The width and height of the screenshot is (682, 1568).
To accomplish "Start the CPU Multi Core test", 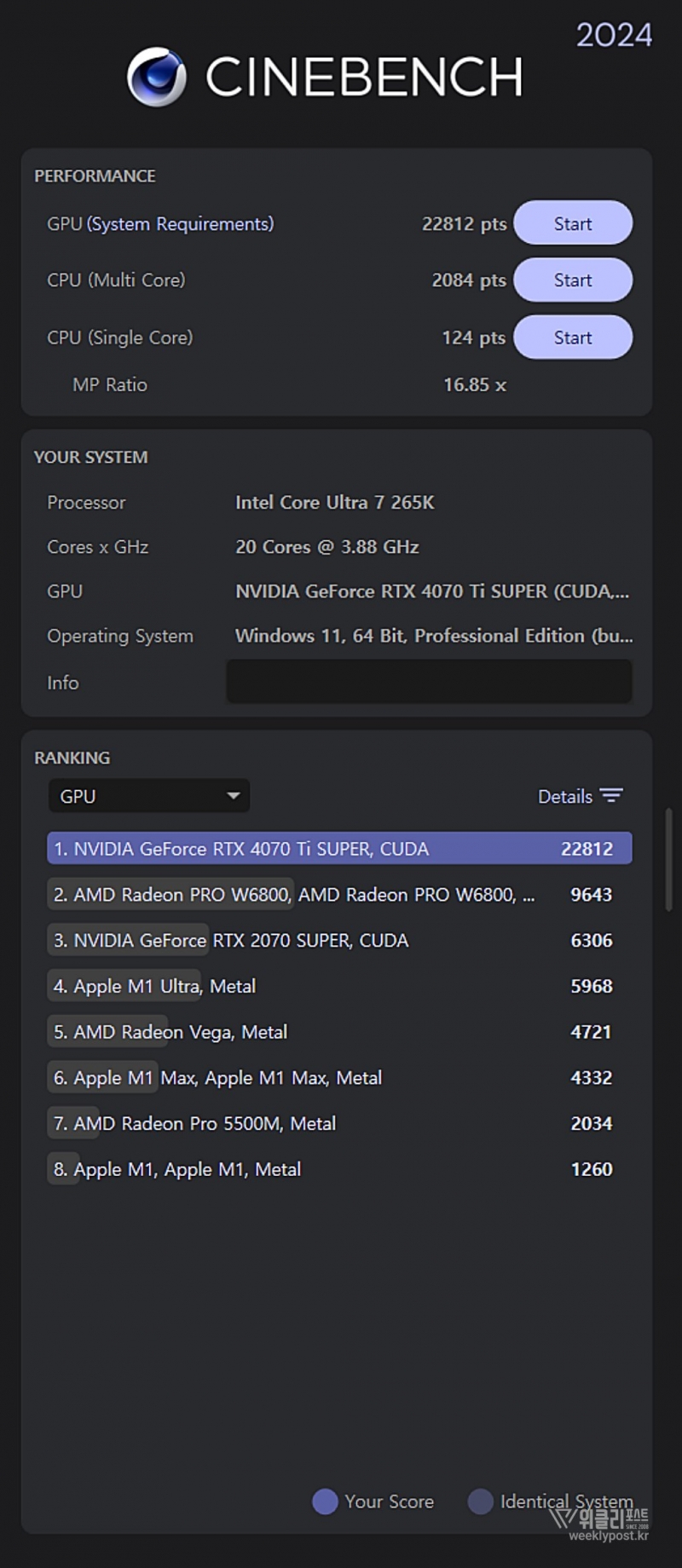I will tap(573, 280).
